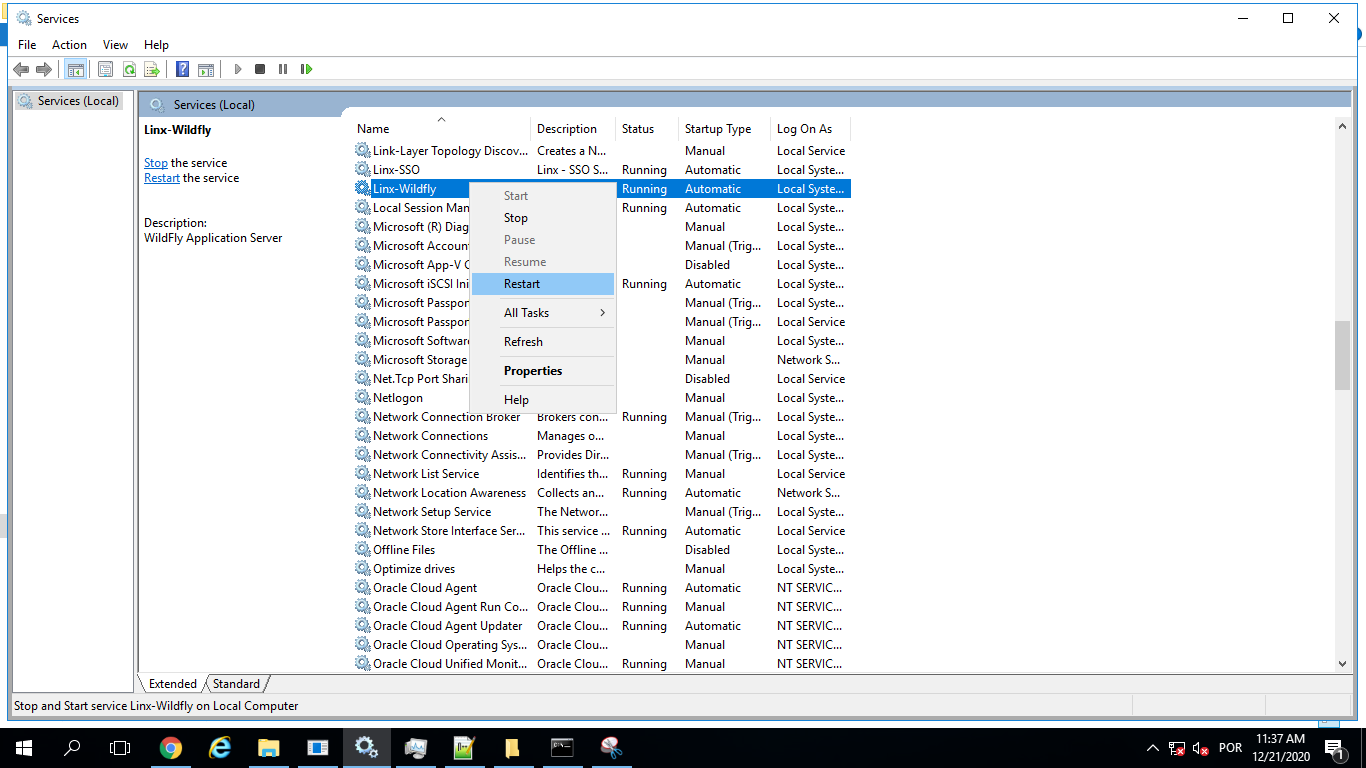Select the Network Location Awareness service
This screenshot has height=768, width=1366.
tap(602, 493)
